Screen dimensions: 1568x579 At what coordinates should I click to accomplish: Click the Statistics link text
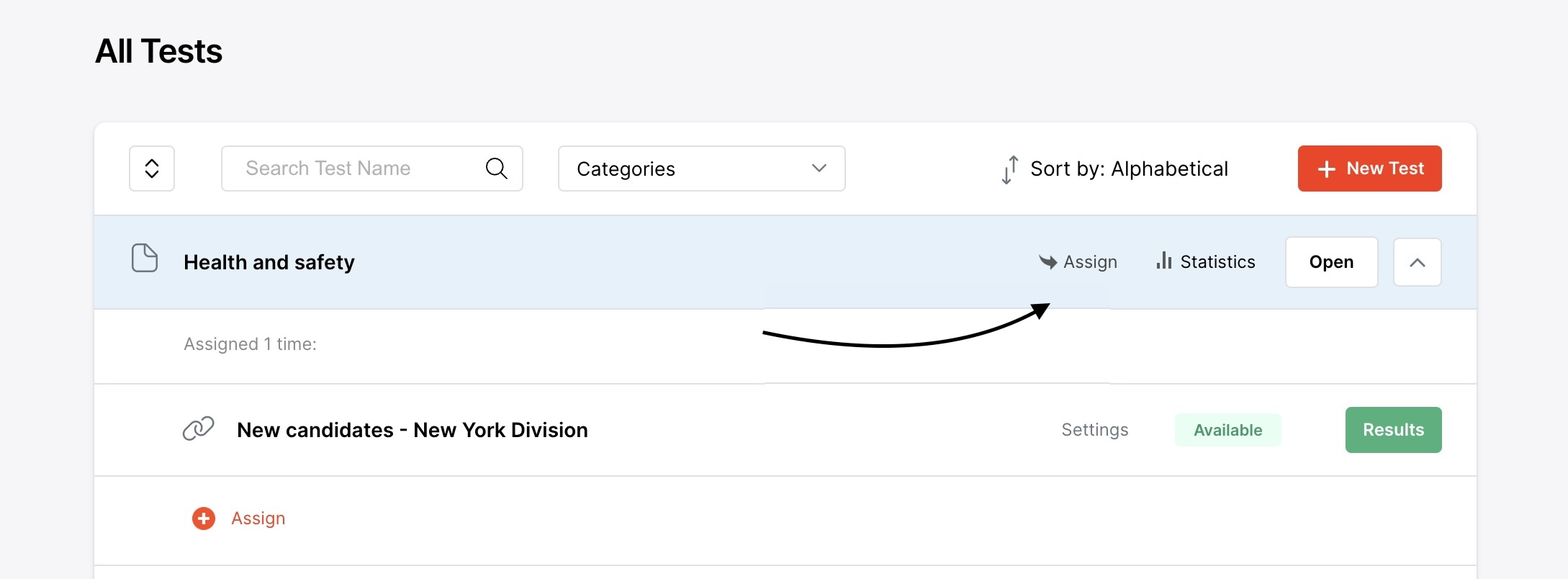click(1217, 262)
